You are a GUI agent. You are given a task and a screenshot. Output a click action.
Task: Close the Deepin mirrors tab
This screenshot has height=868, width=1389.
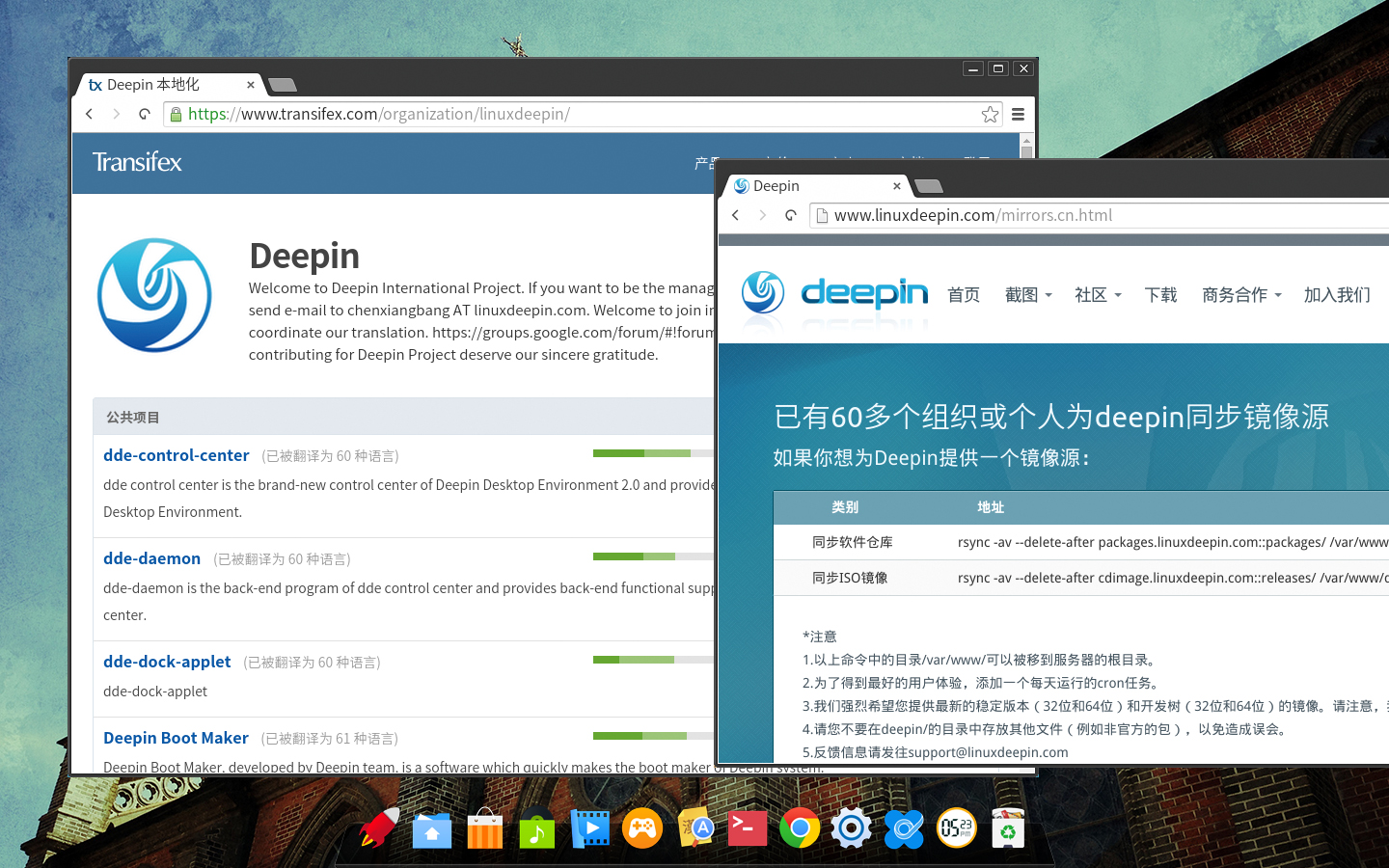click(897, 186)
